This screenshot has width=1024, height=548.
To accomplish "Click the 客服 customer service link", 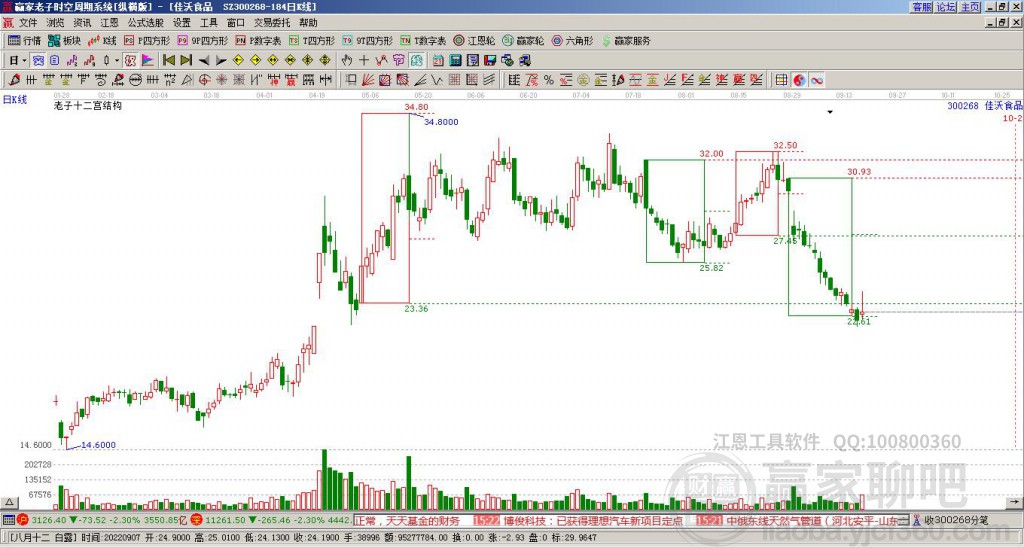I will tap(921, 7).
